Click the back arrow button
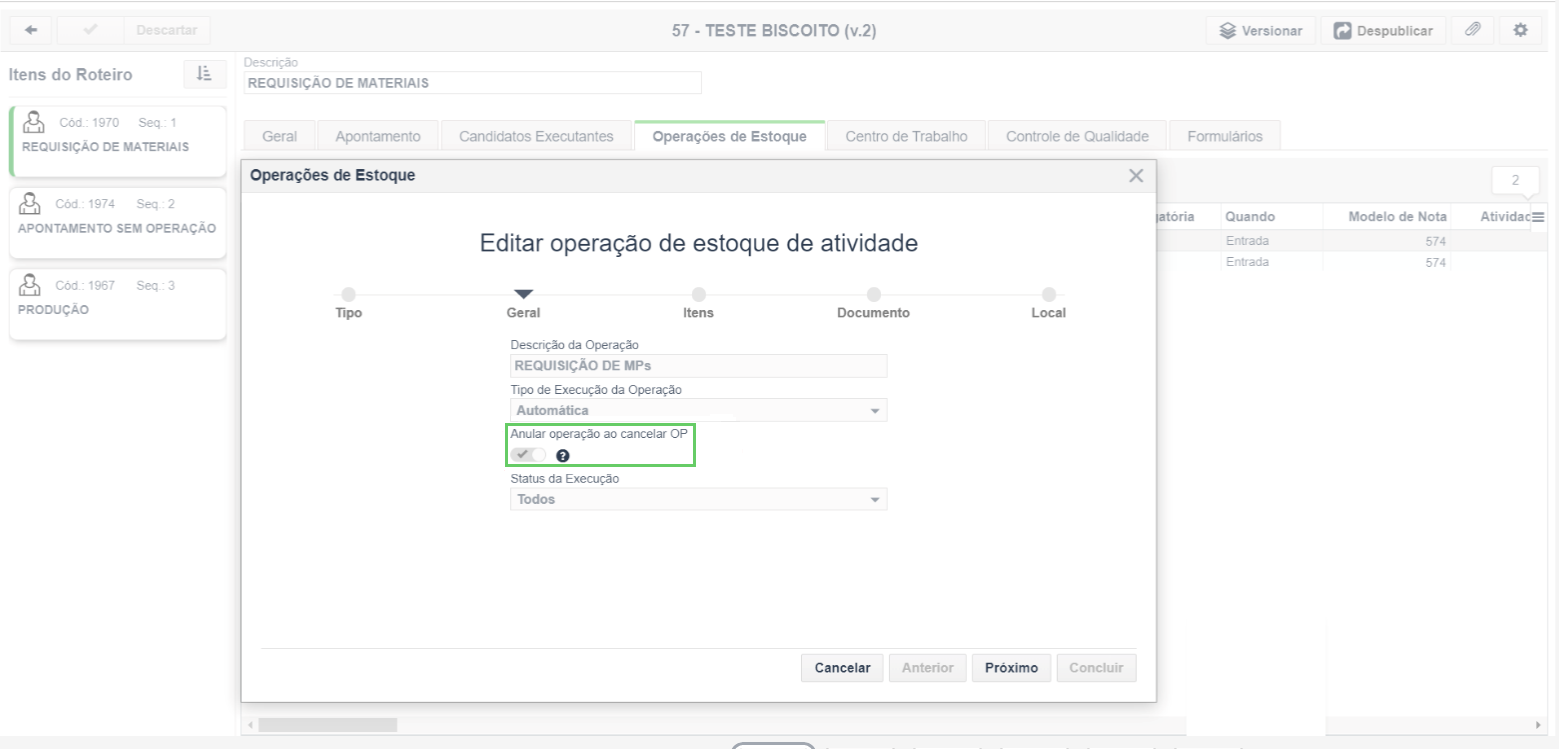1559x749 pixels. point(31,31)
